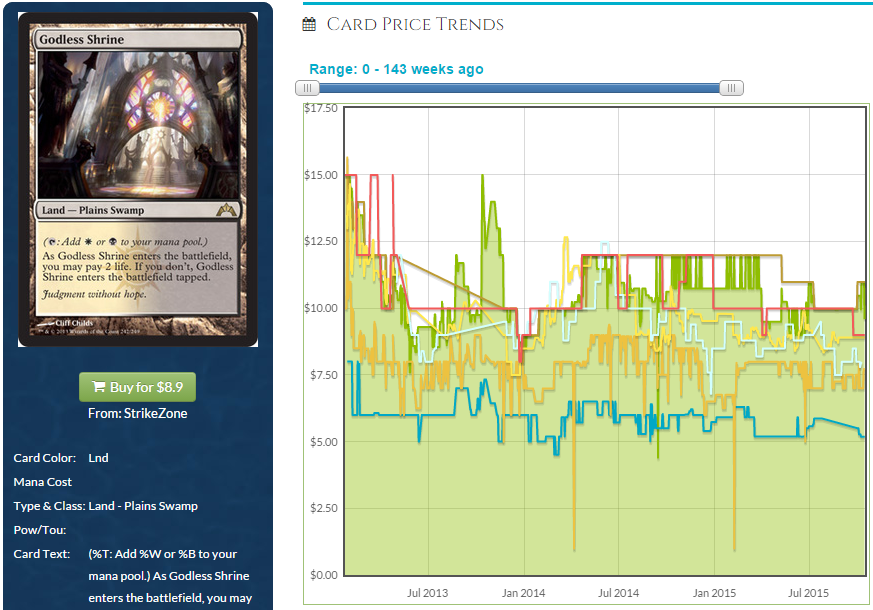Click the right range slider handle

pyautogui.click(x=732, y=88)
